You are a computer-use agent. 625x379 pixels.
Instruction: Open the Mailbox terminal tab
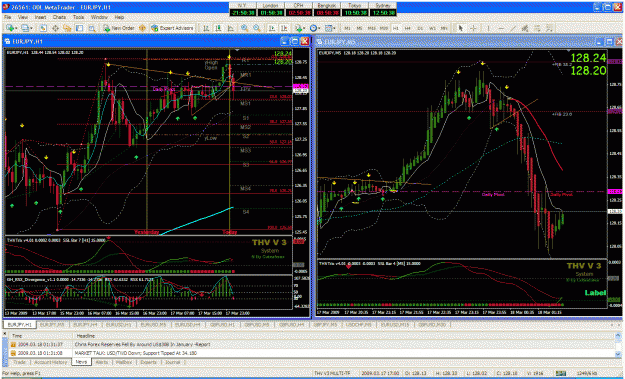point(124,362)
